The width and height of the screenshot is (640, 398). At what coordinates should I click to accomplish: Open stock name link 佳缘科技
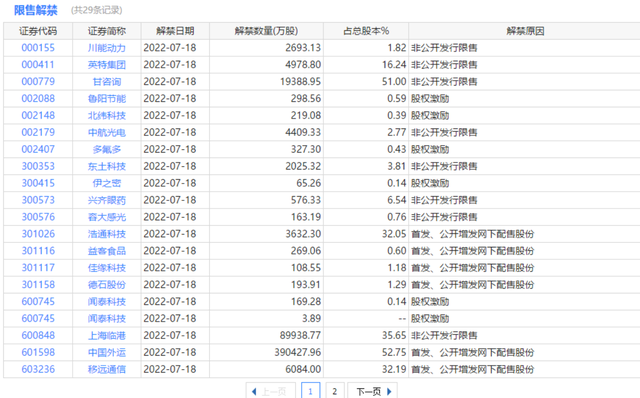(x=107, y=268)
